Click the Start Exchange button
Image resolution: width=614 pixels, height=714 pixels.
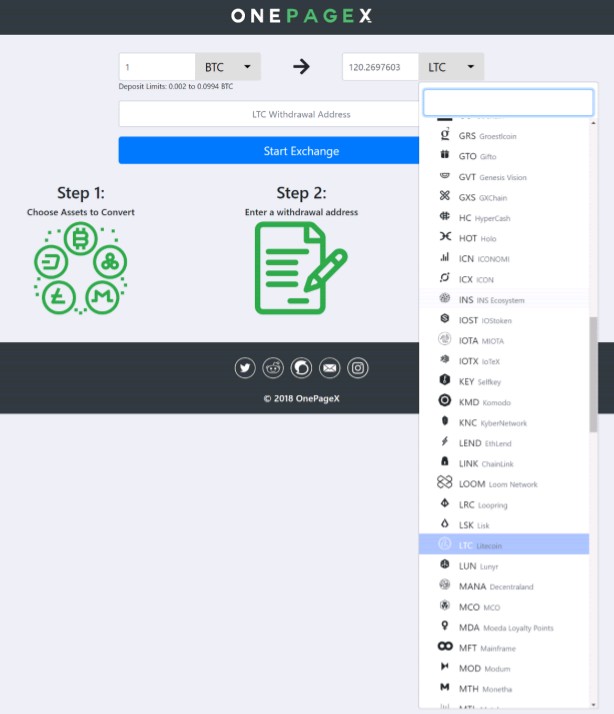point(269,150)
